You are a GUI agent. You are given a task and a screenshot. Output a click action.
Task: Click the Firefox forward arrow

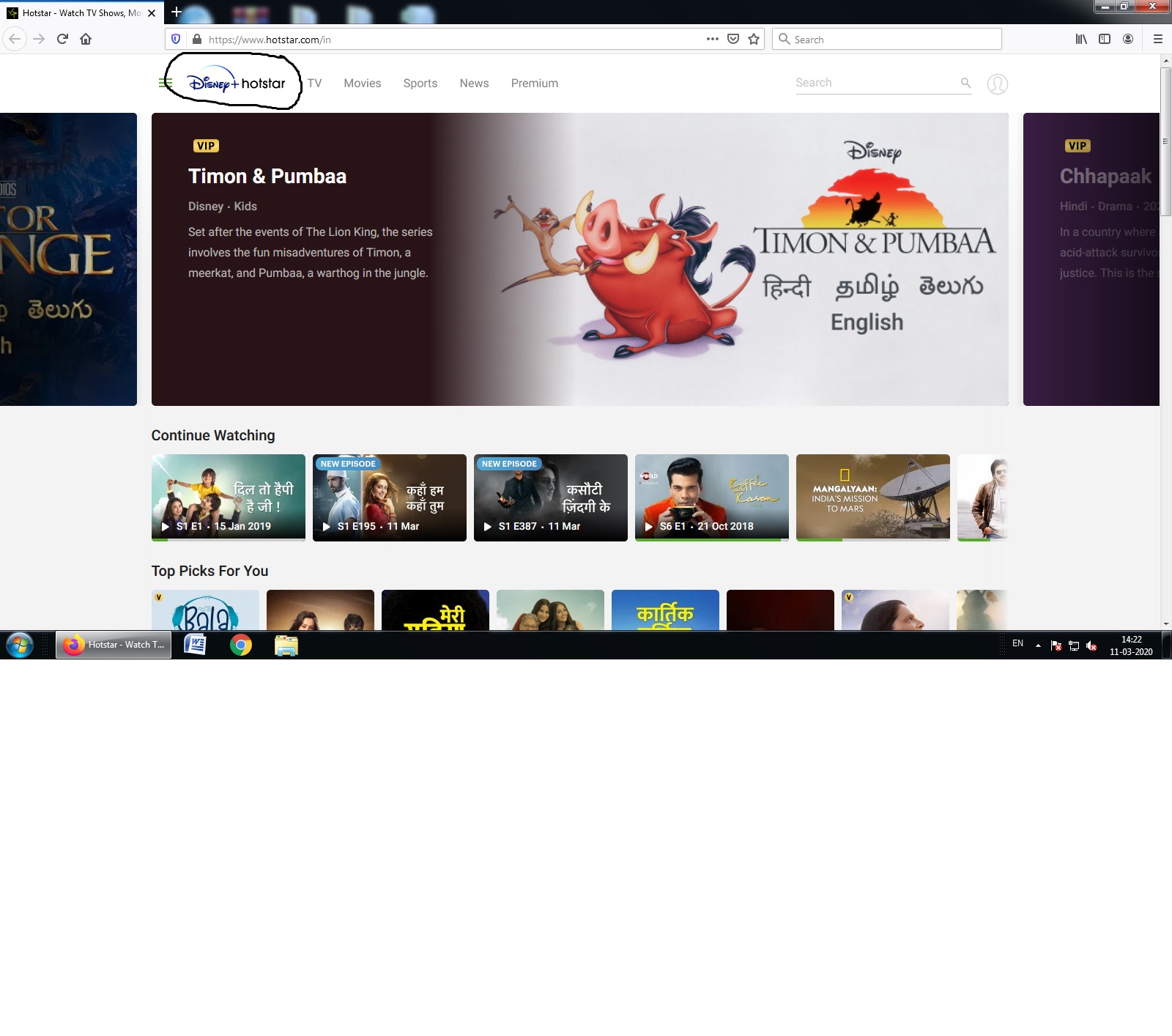tap(39, 39)
